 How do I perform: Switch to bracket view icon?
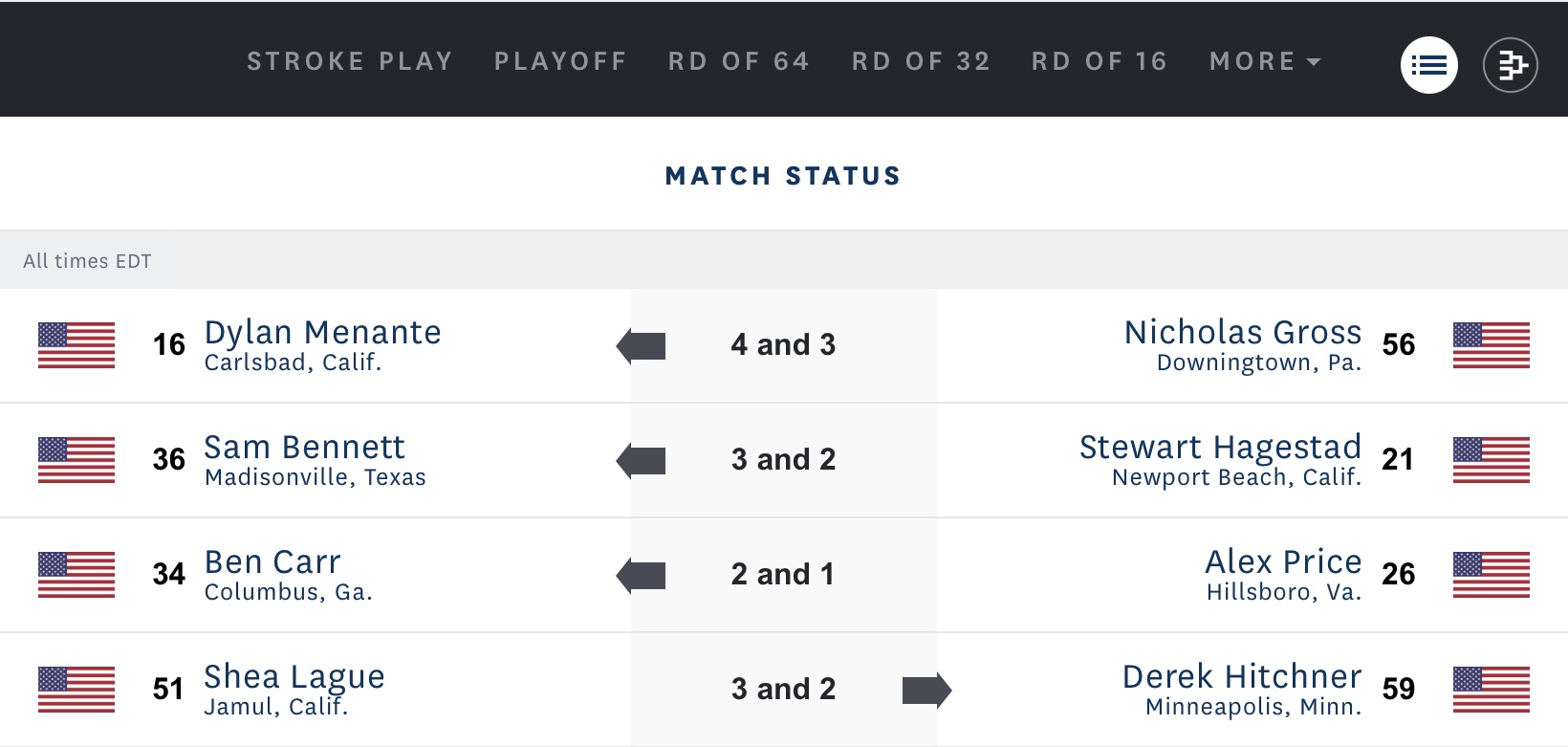point(1510,65)
